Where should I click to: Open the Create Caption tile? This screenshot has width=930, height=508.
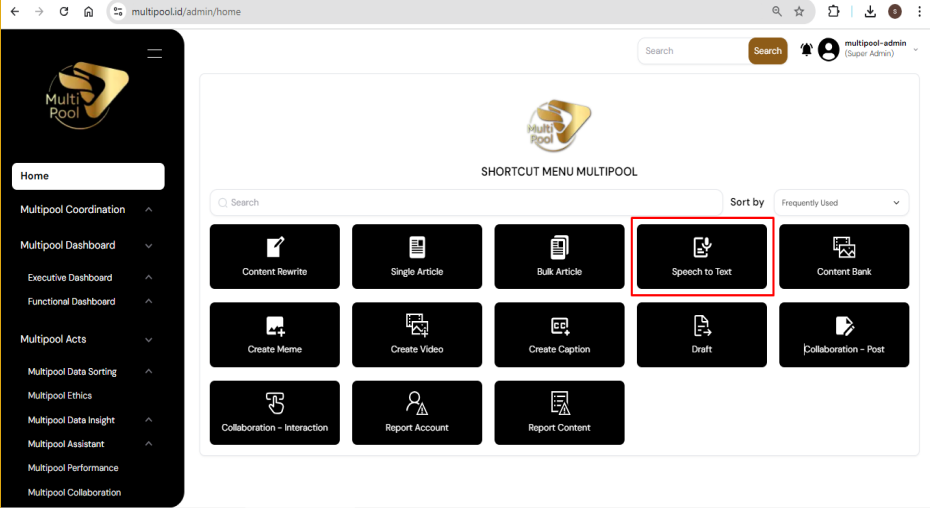[559, 335]
